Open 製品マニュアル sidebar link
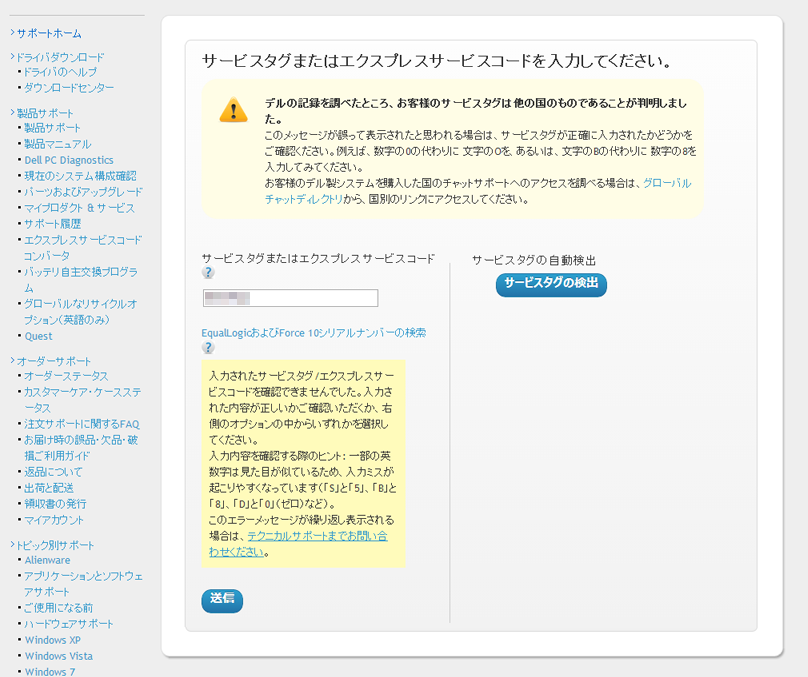This screenshot has width=808, height=677. (x=57, y=144)
